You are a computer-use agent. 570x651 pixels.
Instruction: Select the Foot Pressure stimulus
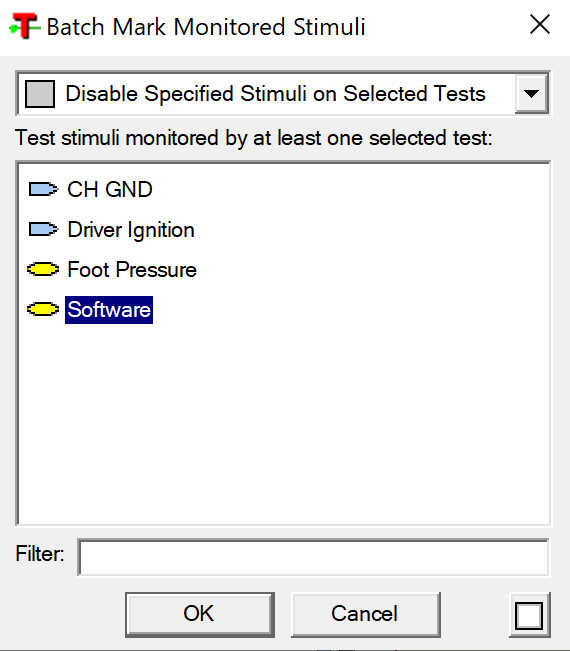[132, 269]
